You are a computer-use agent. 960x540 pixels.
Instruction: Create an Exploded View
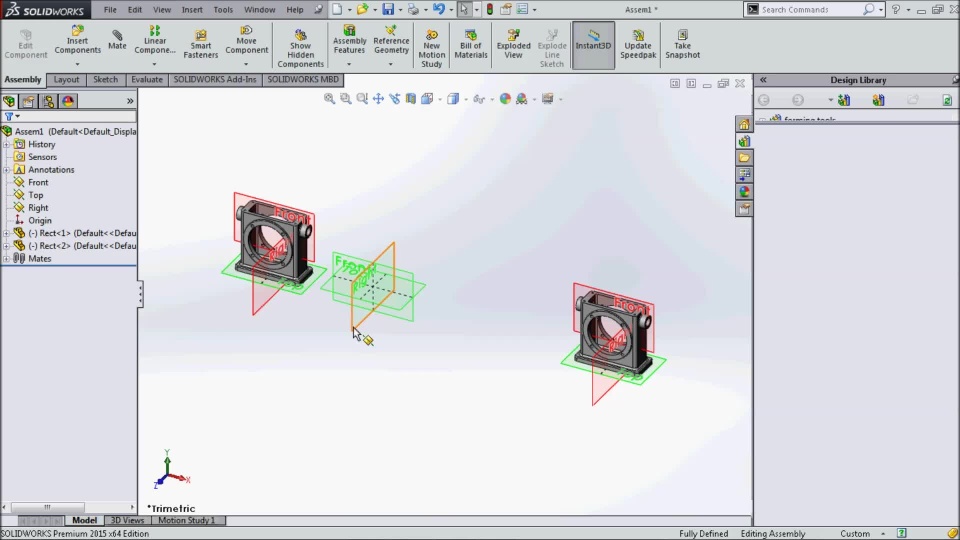513,44
